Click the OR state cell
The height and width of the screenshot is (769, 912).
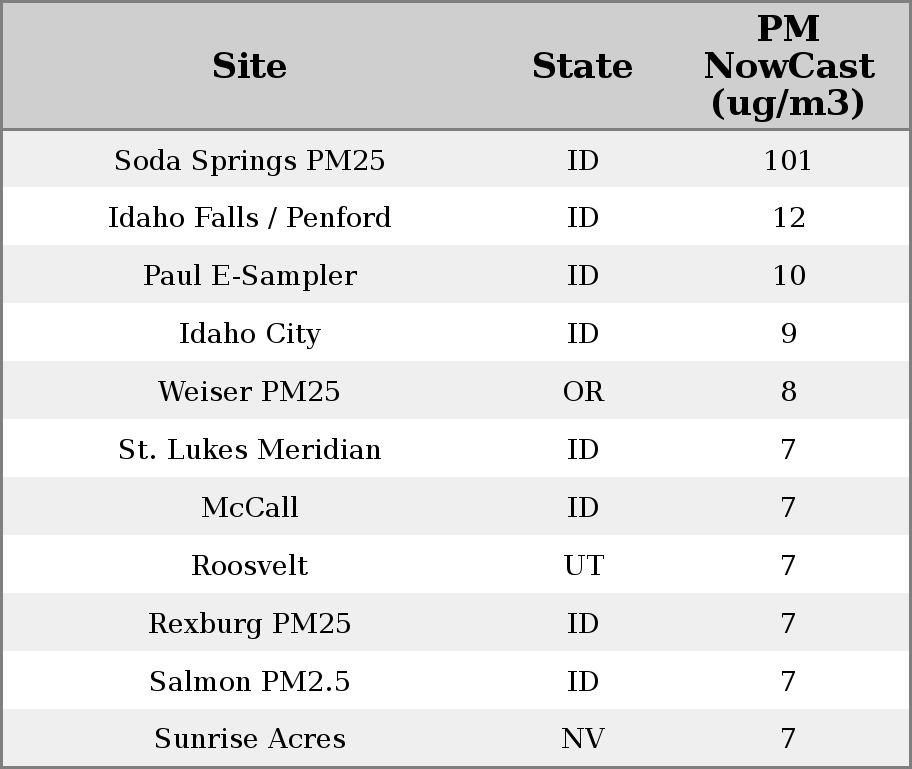click(x=583, y=392)
